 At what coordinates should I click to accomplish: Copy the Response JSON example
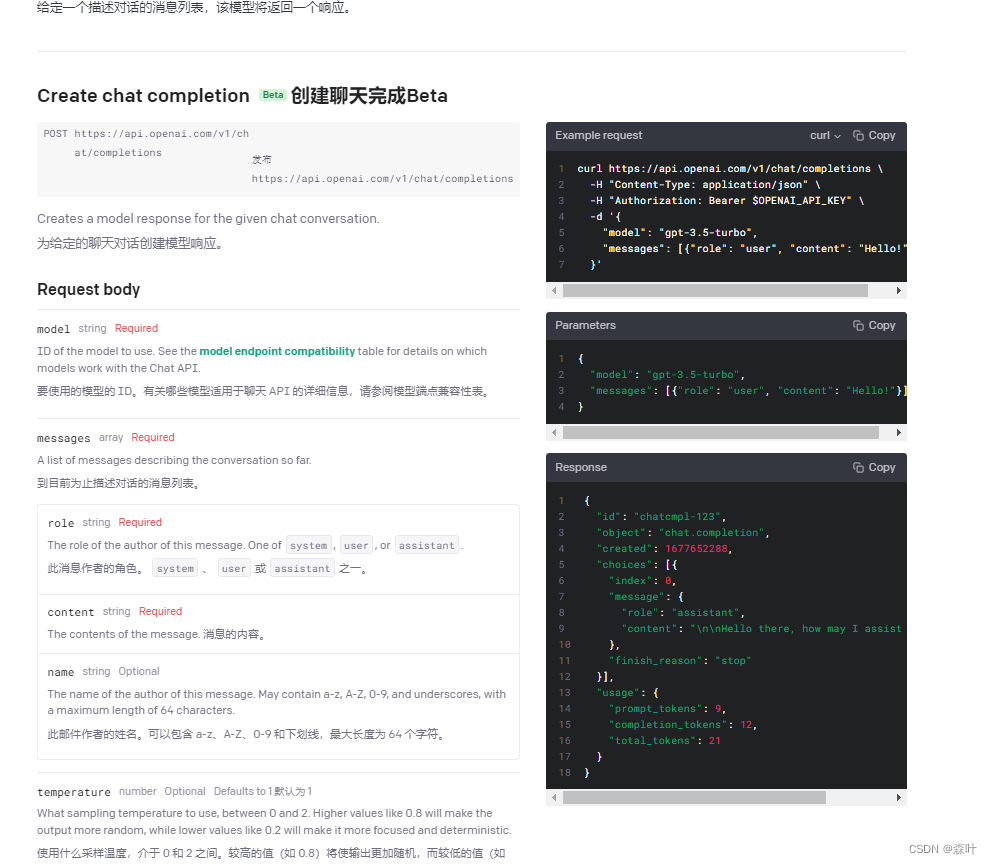click(874, 467)
